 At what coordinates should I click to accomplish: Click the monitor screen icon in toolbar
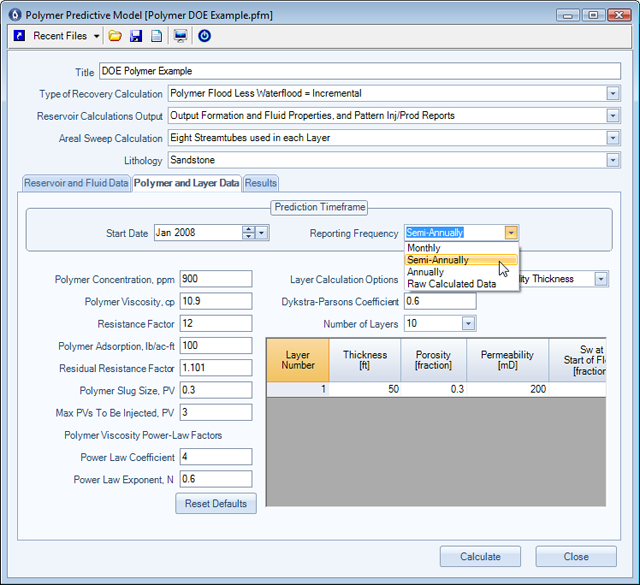[x=180, y=36]
